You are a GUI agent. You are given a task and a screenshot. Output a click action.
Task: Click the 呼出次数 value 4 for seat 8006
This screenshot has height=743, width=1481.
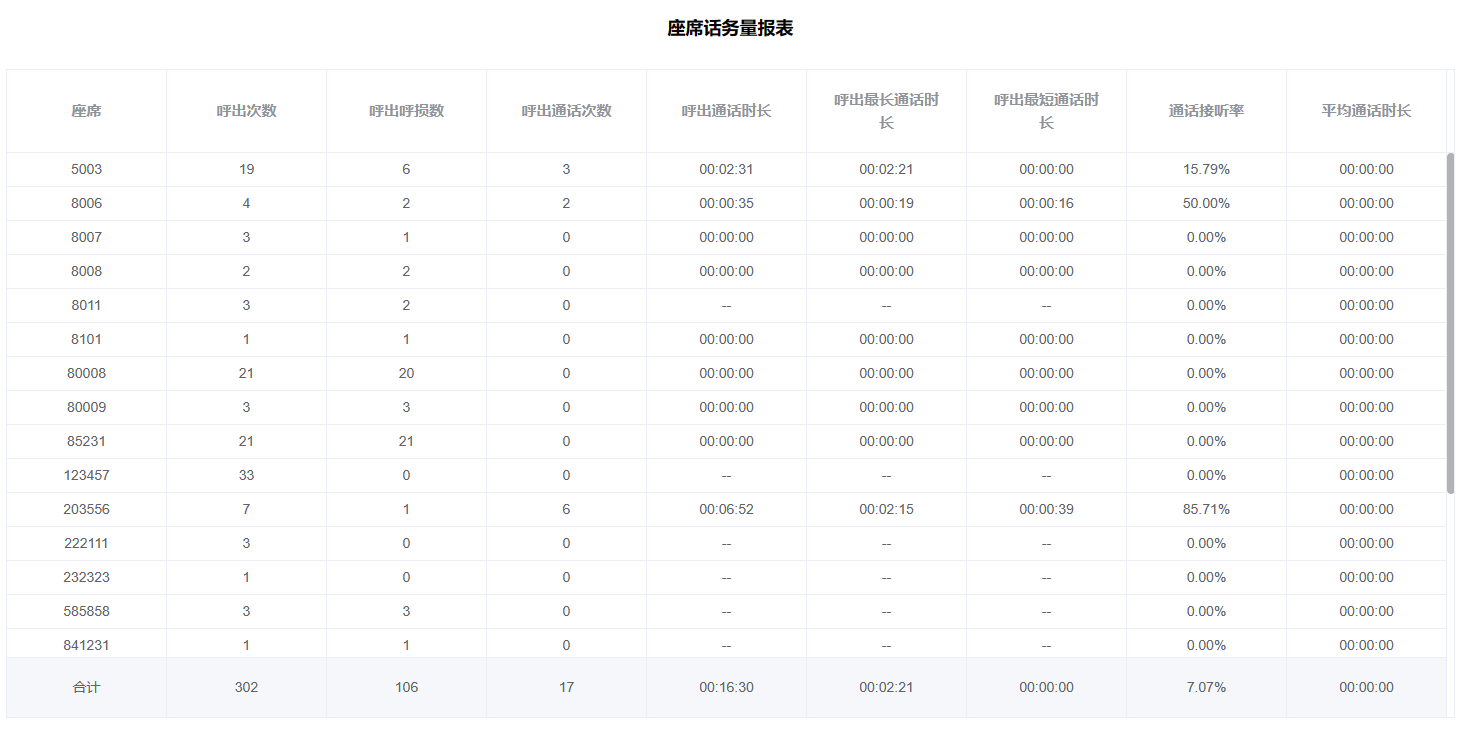click(x=246, y=204)
